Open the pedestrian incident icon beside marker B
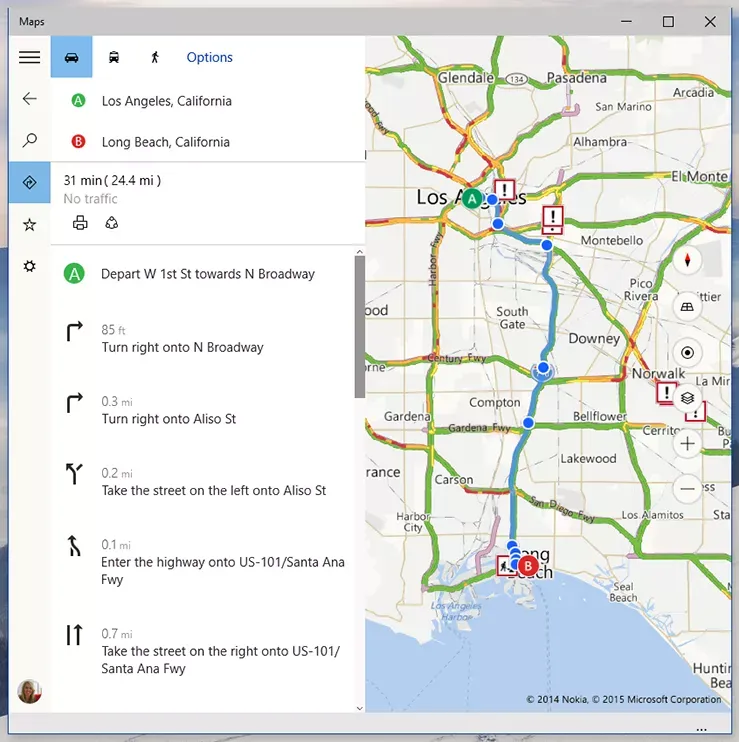 click(x=506, y=565)
